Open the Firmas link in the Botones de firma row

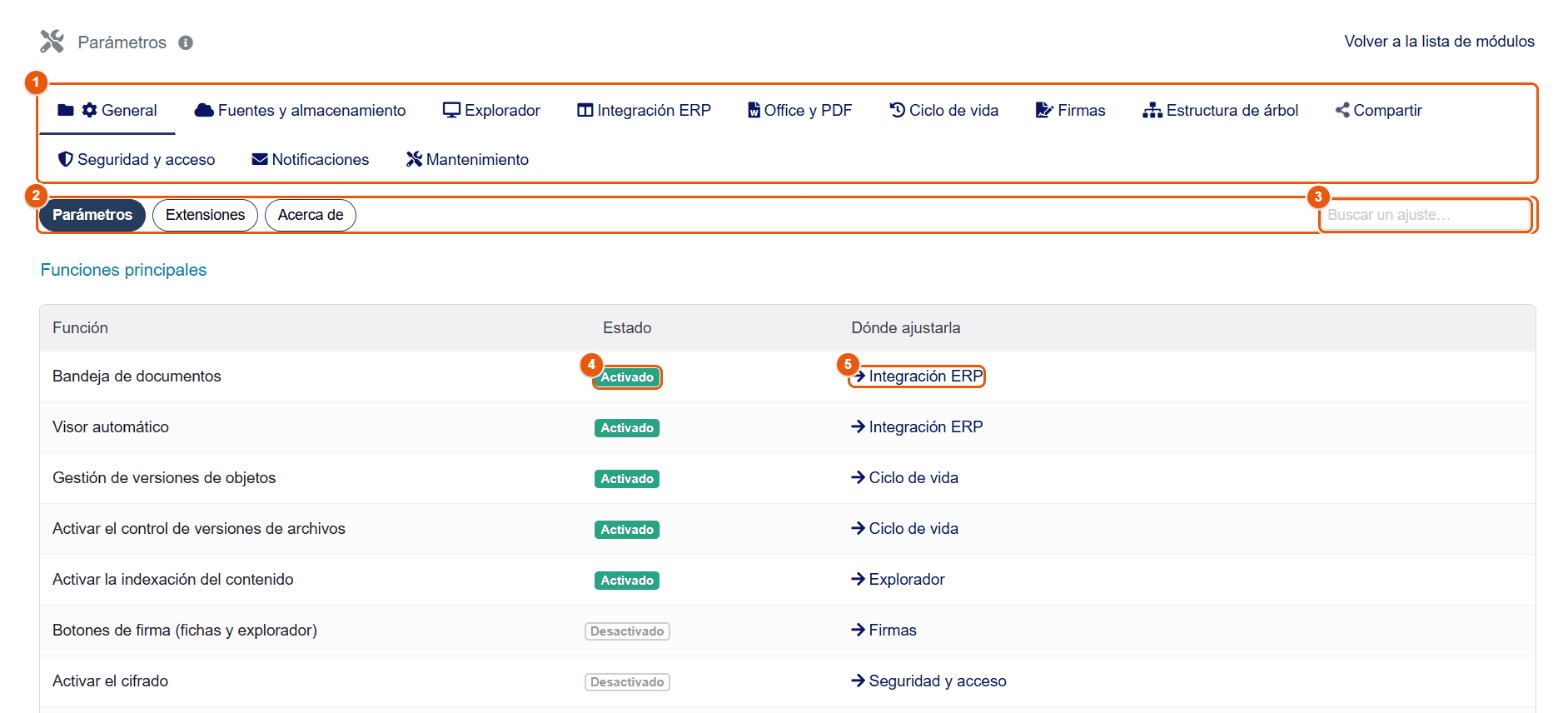tap(884, 631)
